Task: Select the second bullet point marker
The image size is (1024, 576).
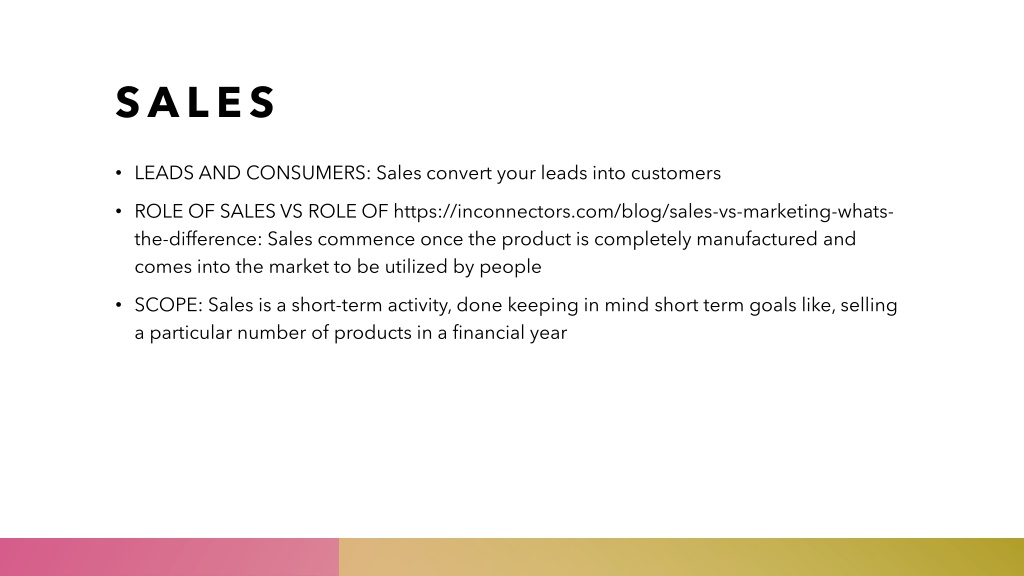Action: coord(118,212)
